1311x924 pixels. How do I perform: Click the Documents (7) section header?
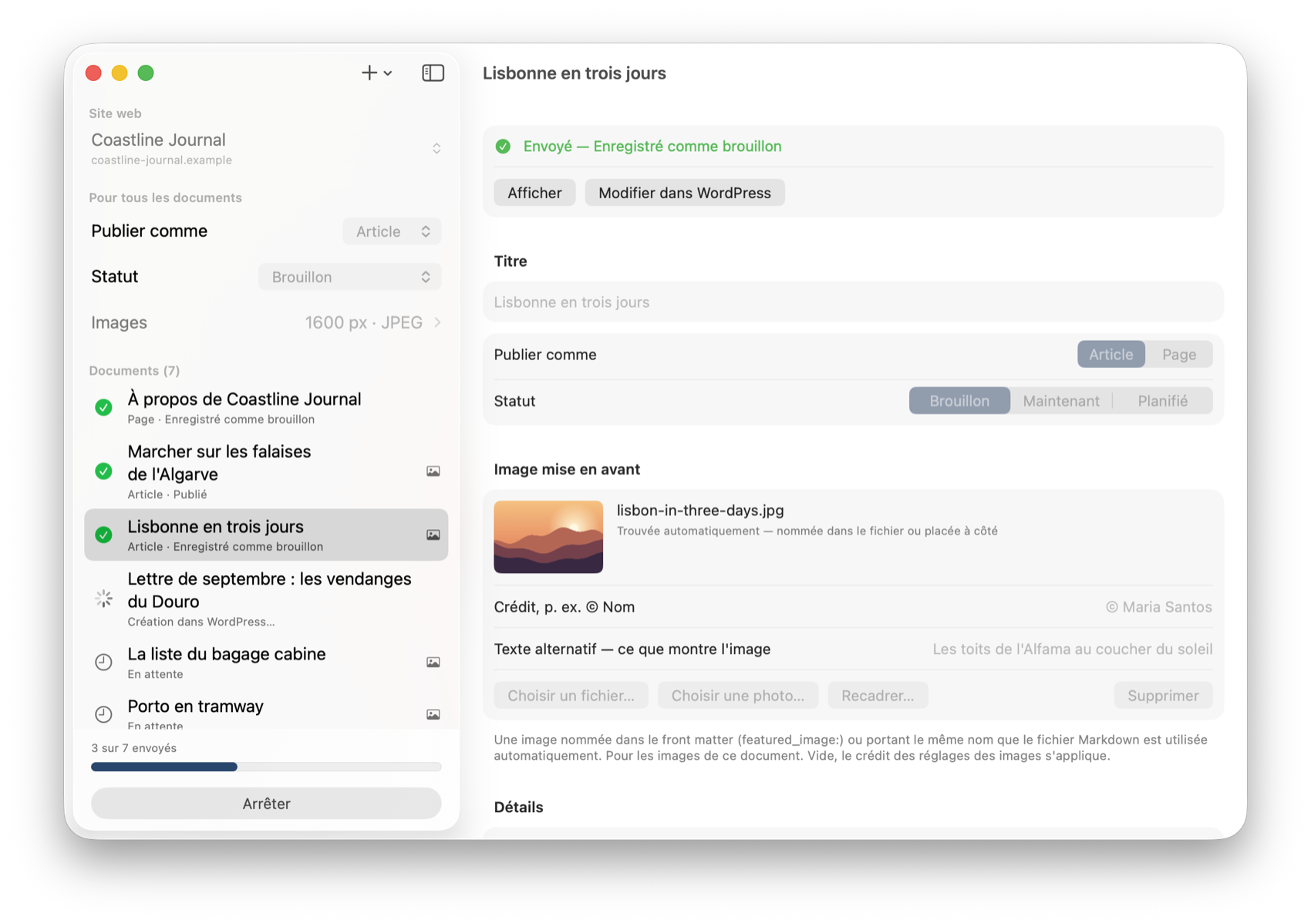click(x=134, y=371)
